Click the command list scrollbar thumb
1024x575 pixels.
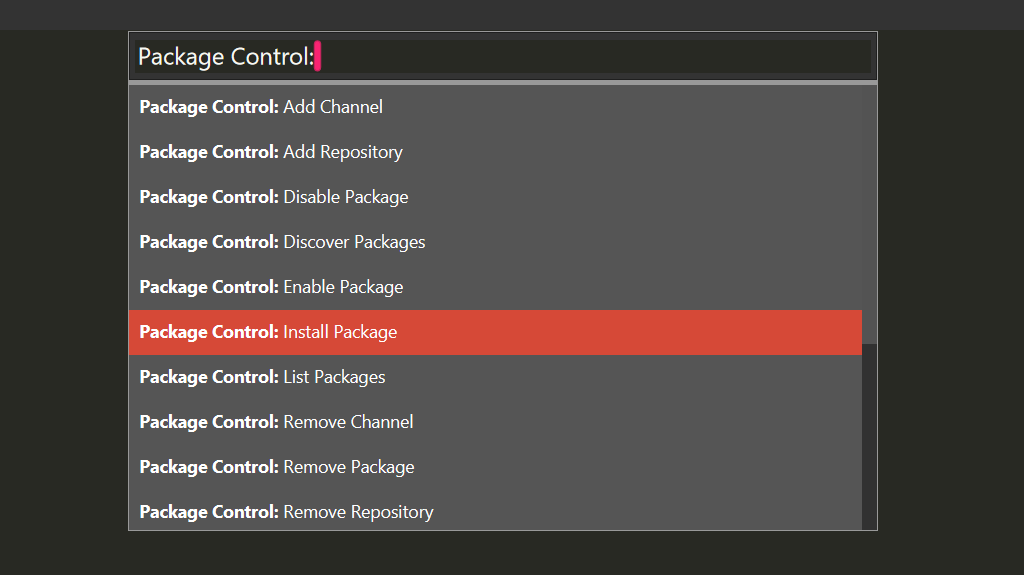click(869, 214)
